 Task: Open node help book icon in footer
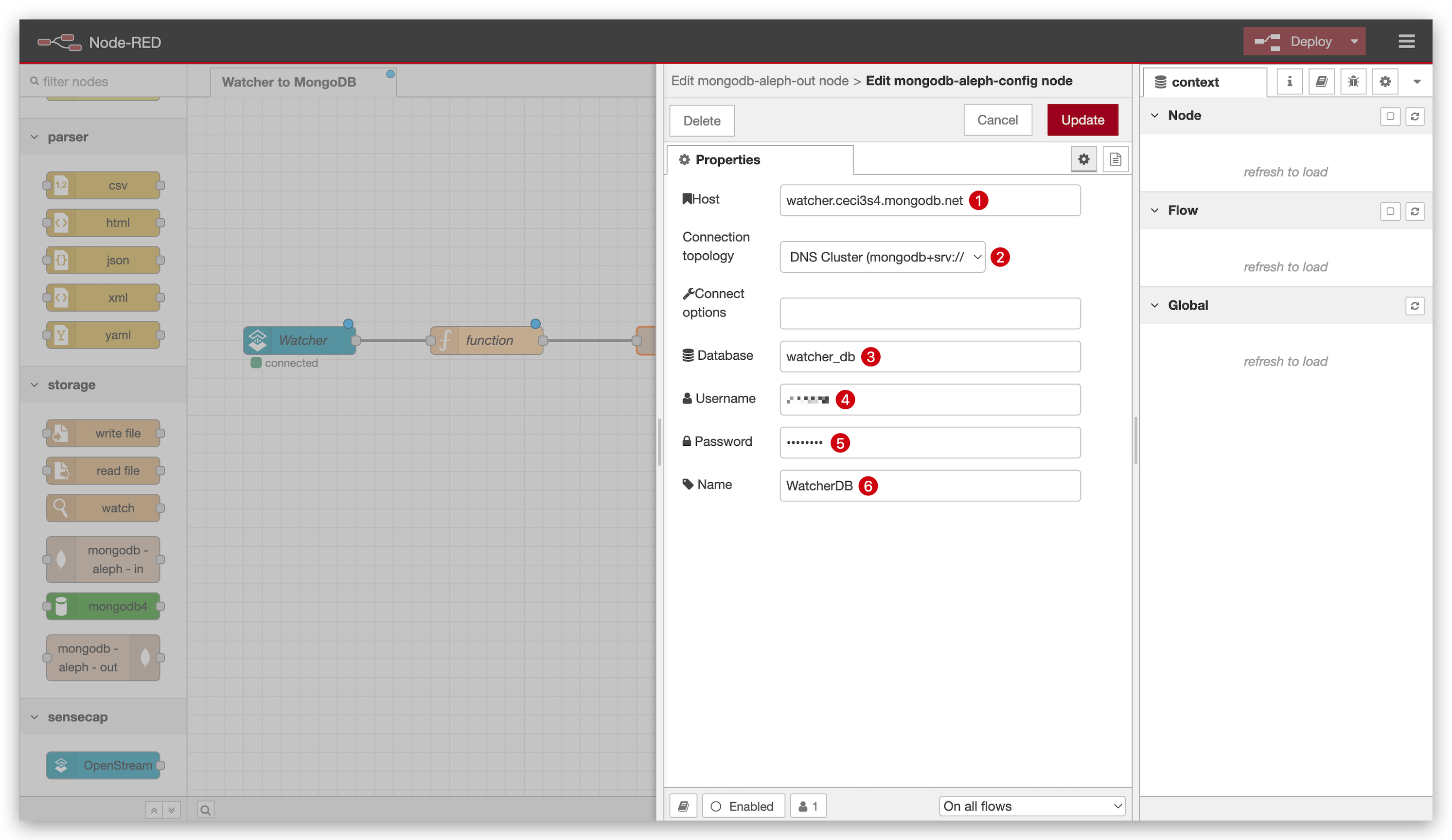pyautogui.click(x=683, y=806)
